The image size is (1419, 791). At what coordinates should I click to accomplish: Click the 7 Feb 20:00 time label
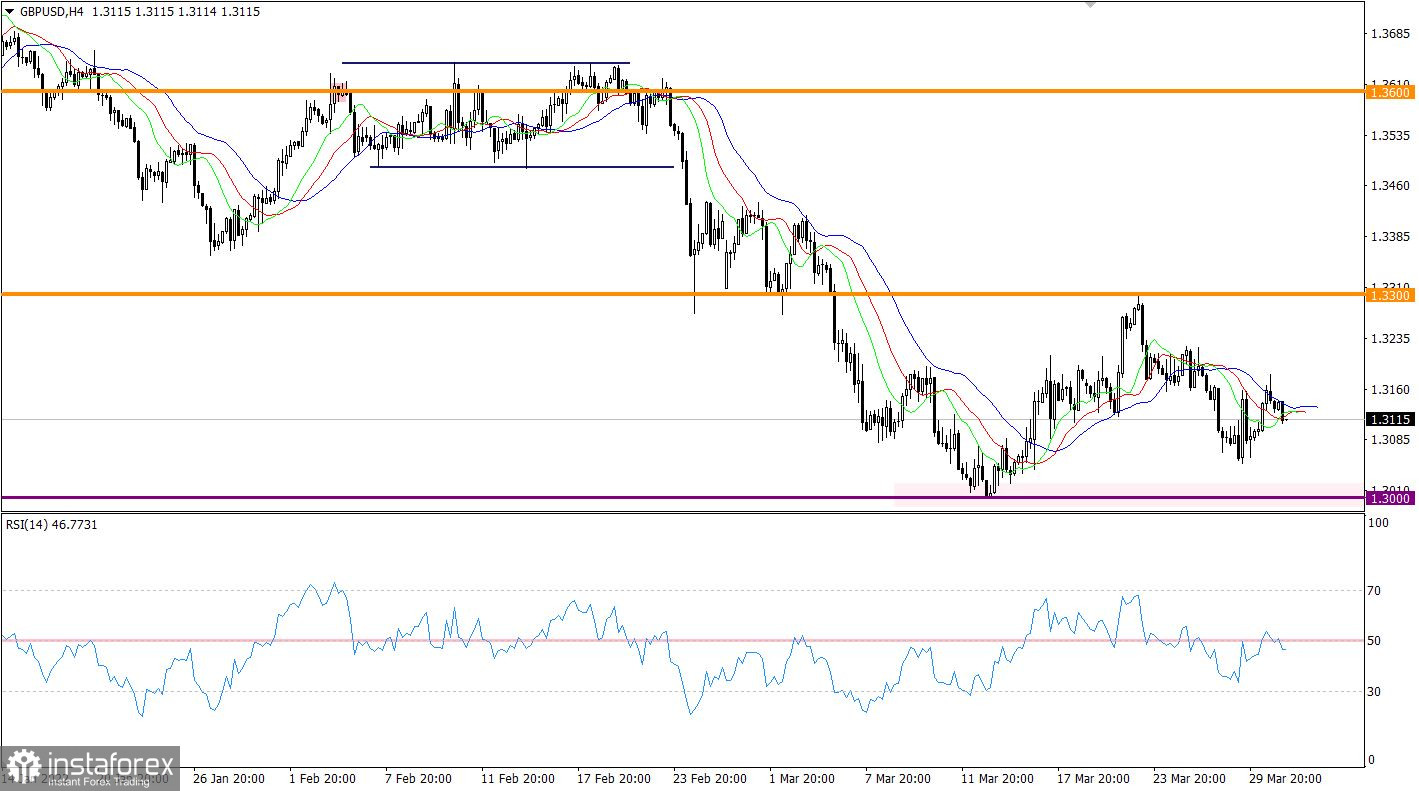pyautogui.click(x=419, y=778)
